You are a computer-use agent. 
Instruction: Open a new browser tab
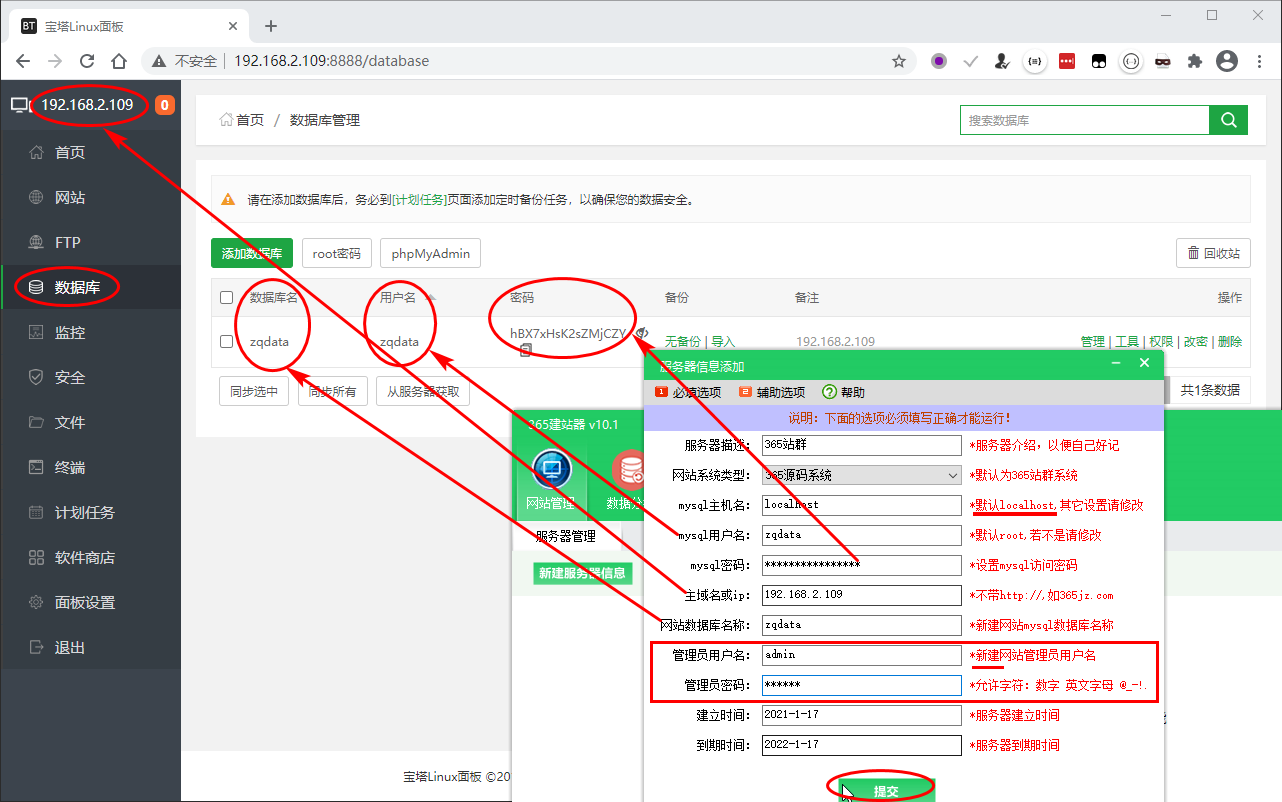coord(270,26)
